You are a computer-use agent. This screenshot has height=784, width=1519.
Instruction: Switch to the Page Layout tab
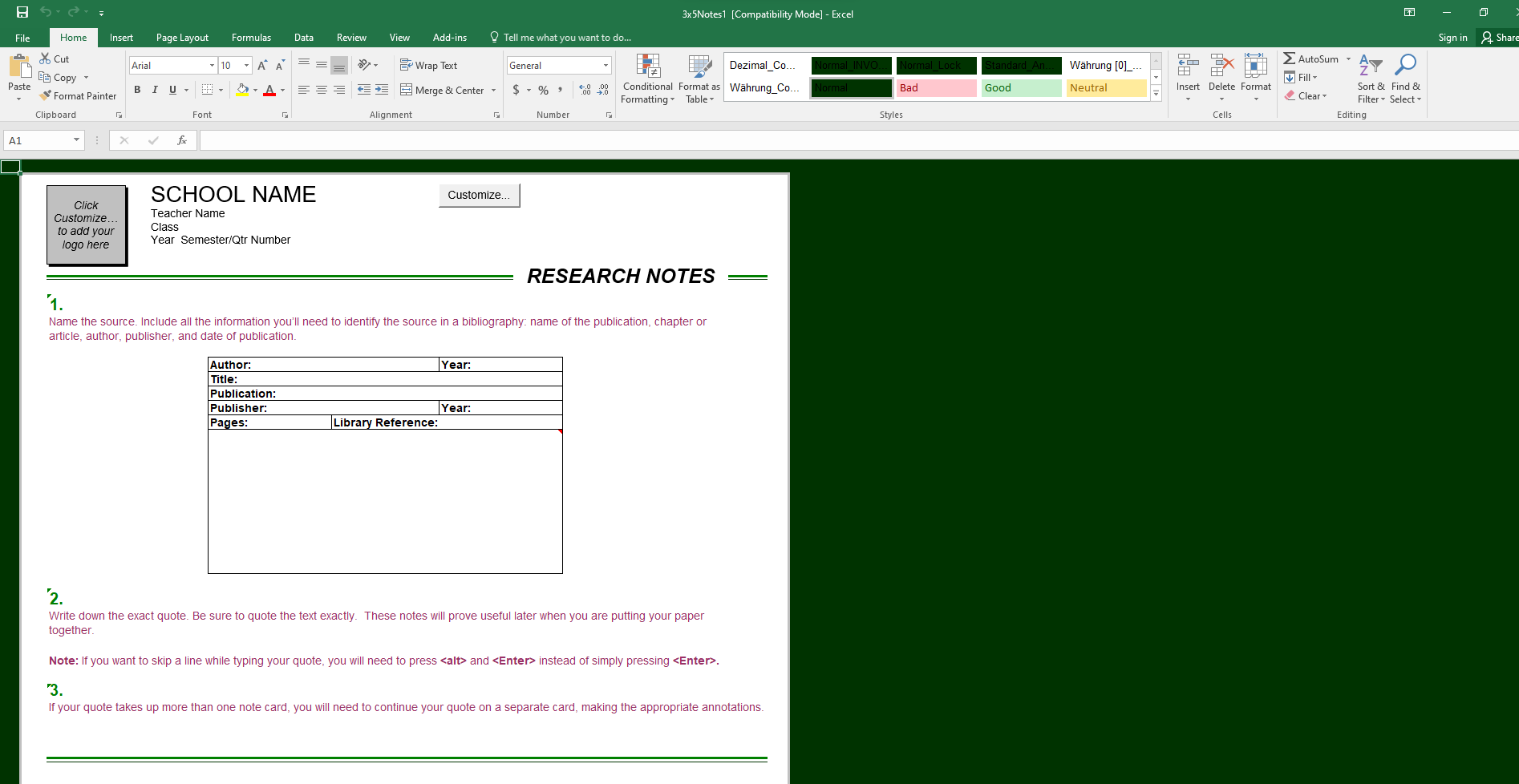pos(182,38)
